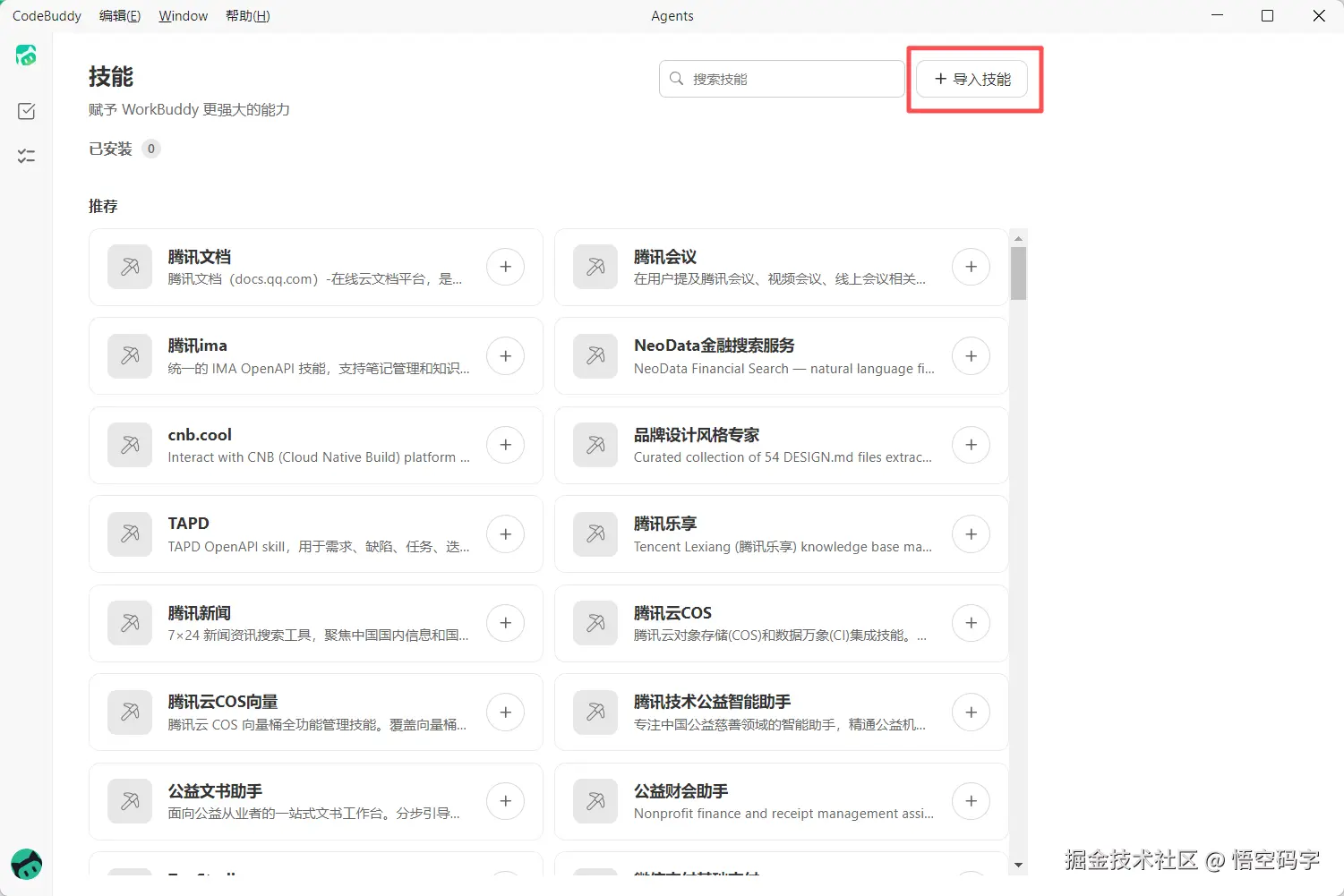Click the tool icon of the 腾讯会议 card
Image resolution: width=1344 pixels, height=896 pixels.
pos(595,267)
